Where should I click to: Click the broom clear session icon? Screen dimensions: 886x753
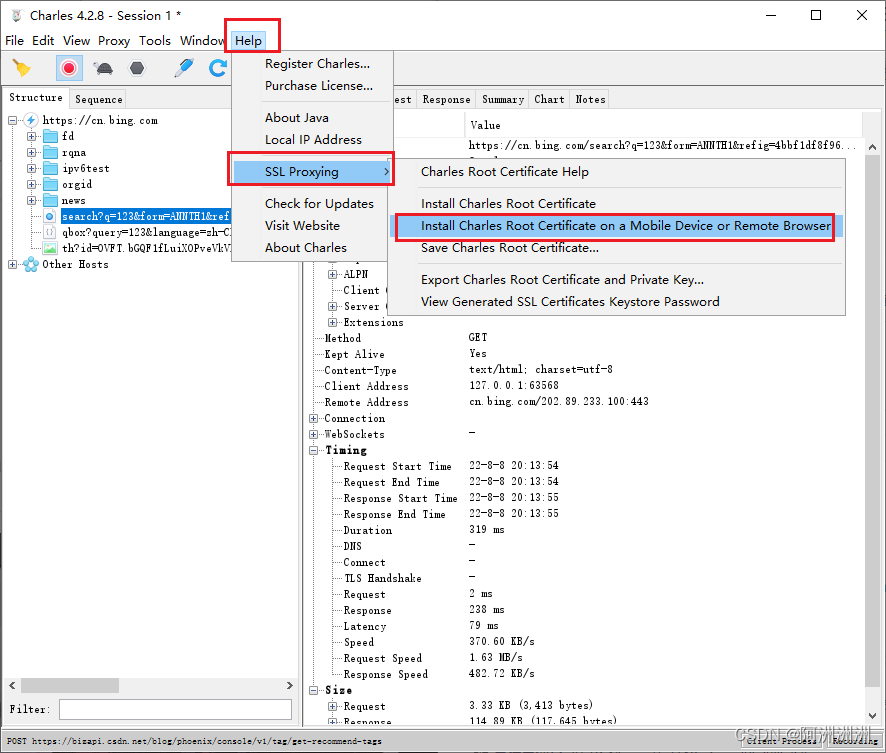click(x=21, y=68)
